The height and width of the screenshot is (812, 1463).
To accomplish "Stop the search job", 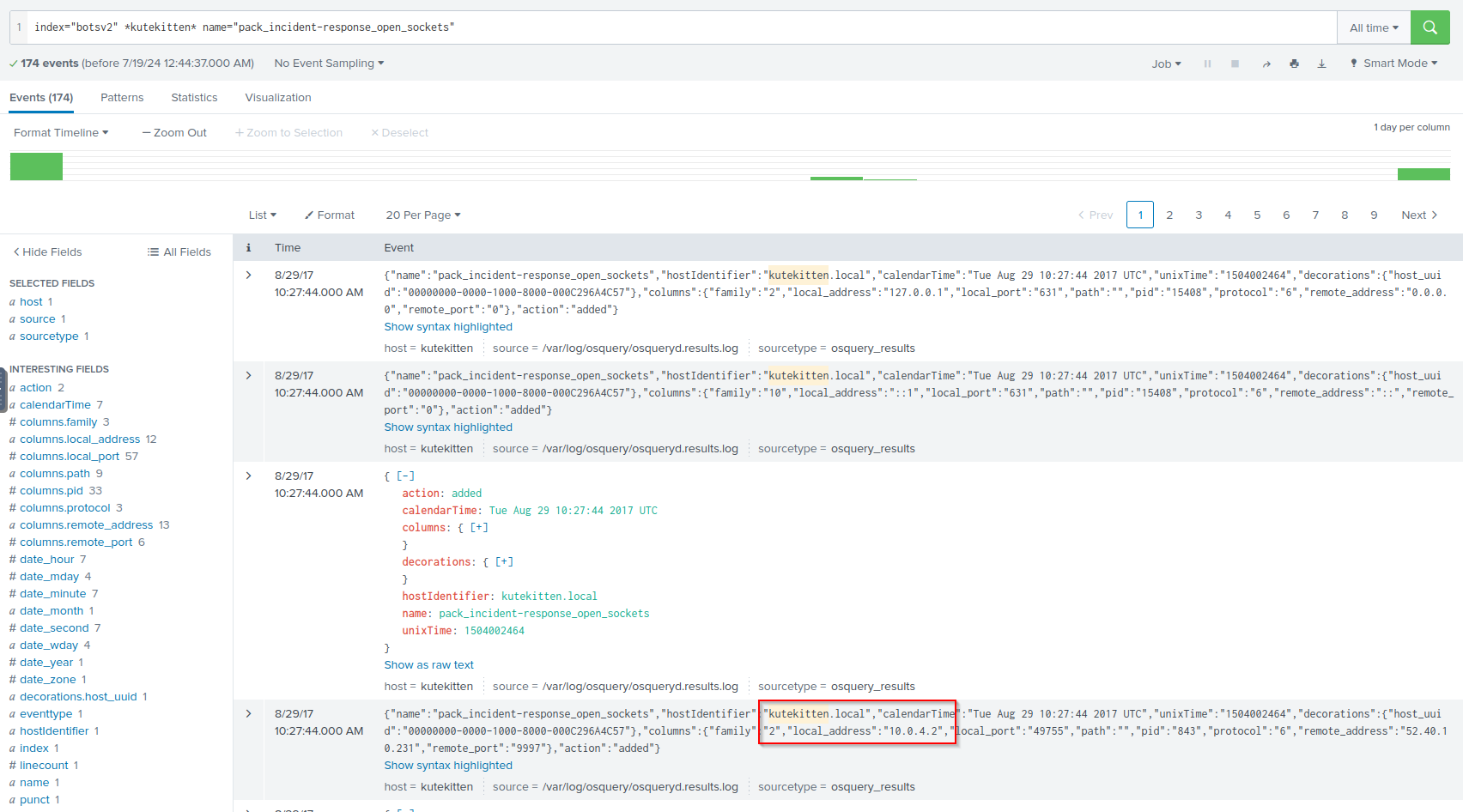I will (1235, 64).
